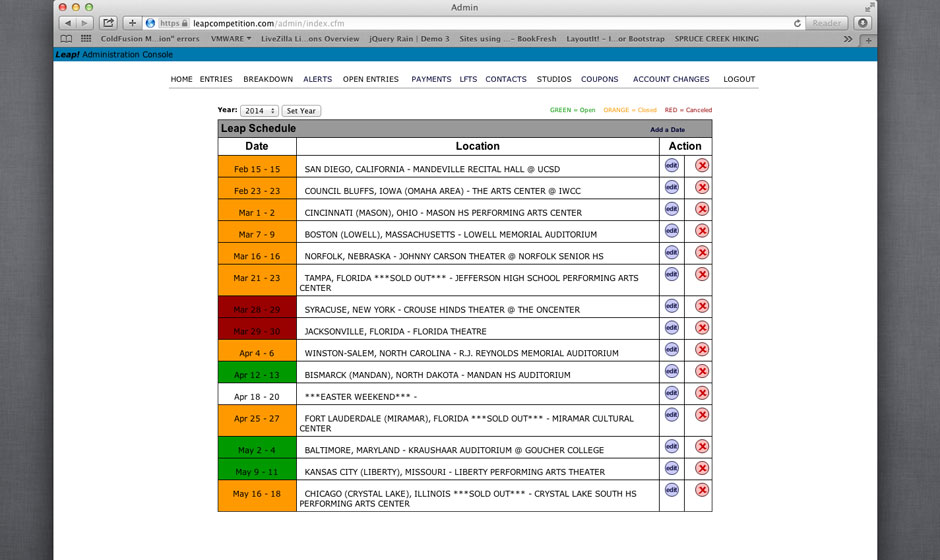The width and height of the screenshot is (940, 560).
Task: Edit the Easter Weekend entry
Action: 671,393
